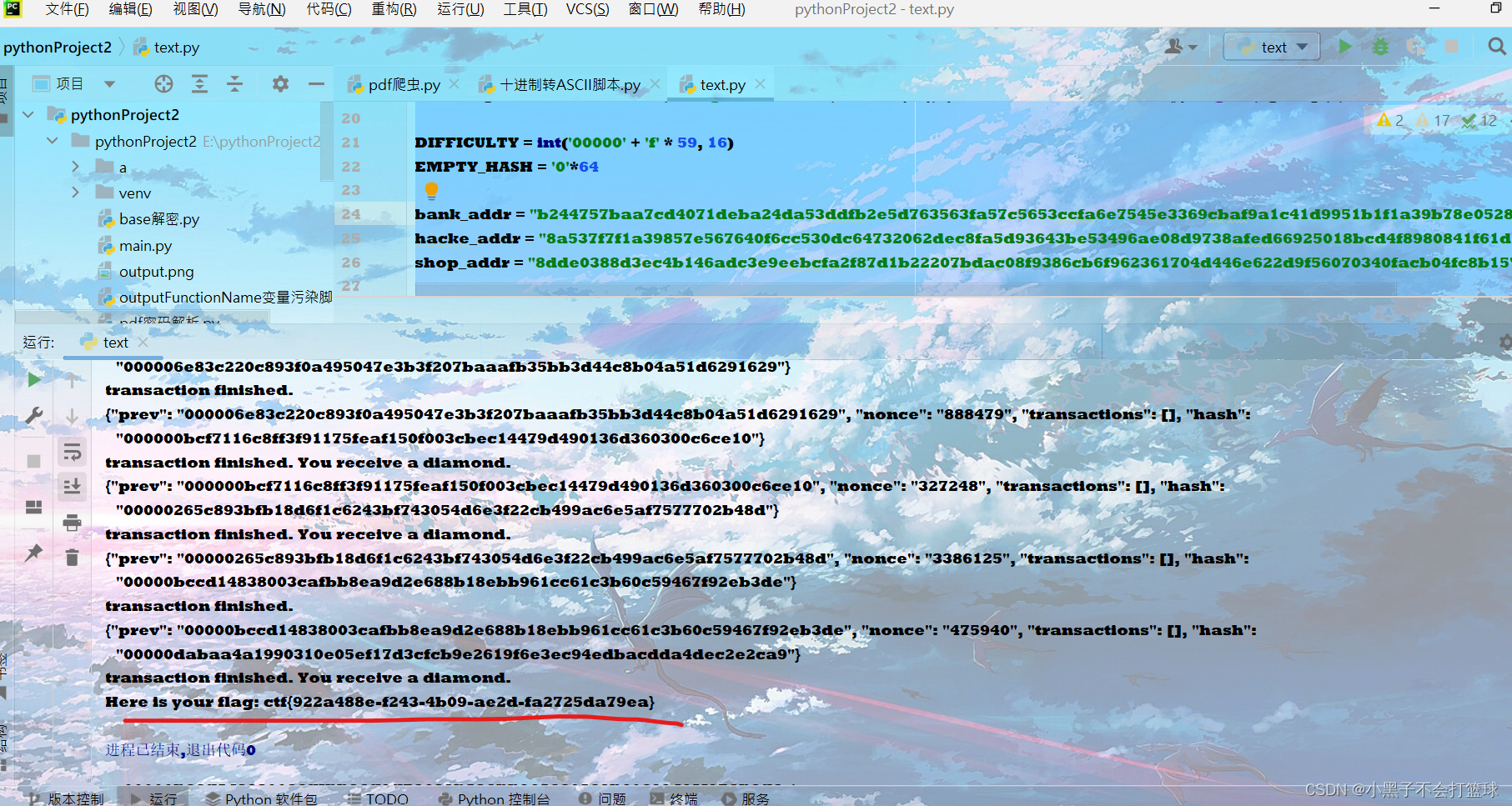The image size is (1512, 806).
Task: Open the 视图(V) menu
Action: [195, 9]
